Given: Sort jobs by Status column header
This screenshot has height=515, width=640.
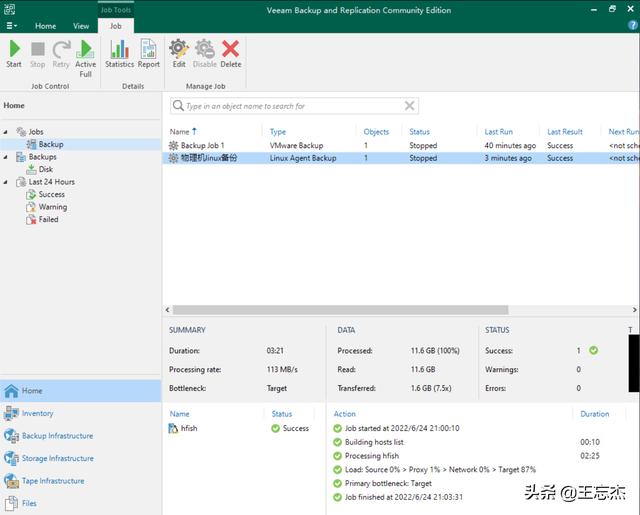Looking at the screenshot, I should click(419, 132).
